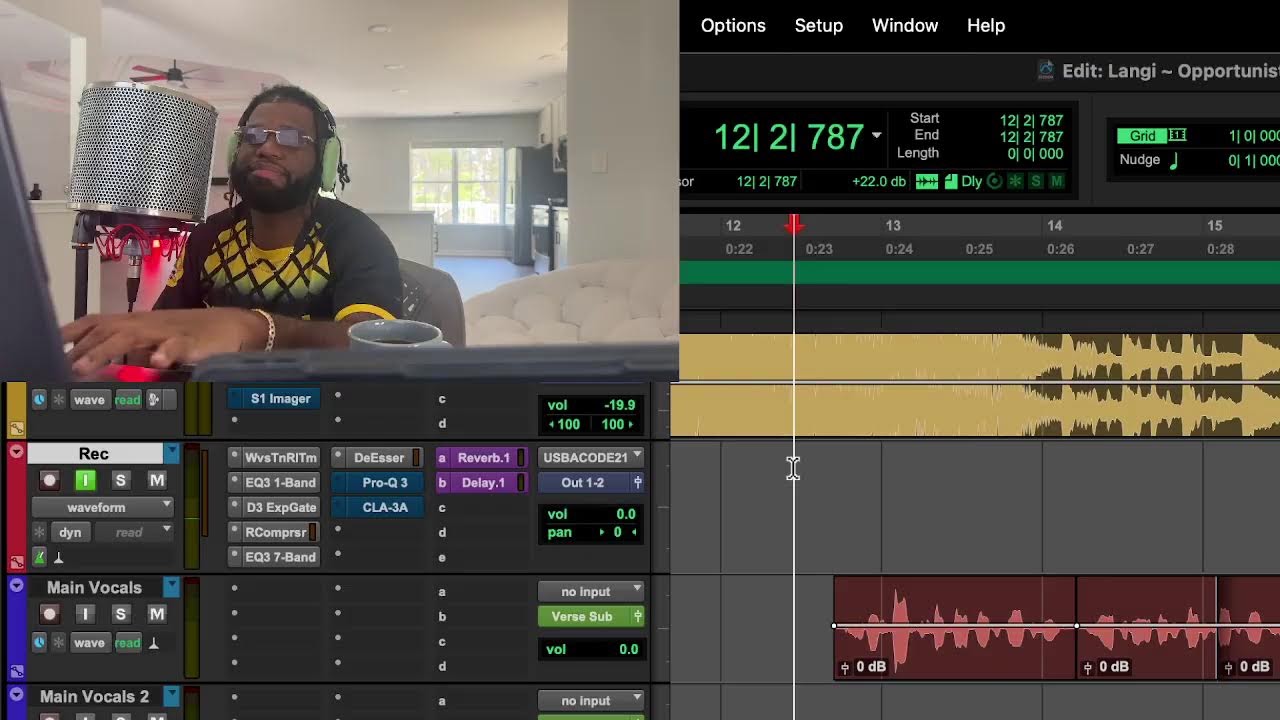Image resolution: width=1280 pixels, height=720 pixels.
Task: Click the red playhead marker on the ruler
Action: click(x=794, y=224)
